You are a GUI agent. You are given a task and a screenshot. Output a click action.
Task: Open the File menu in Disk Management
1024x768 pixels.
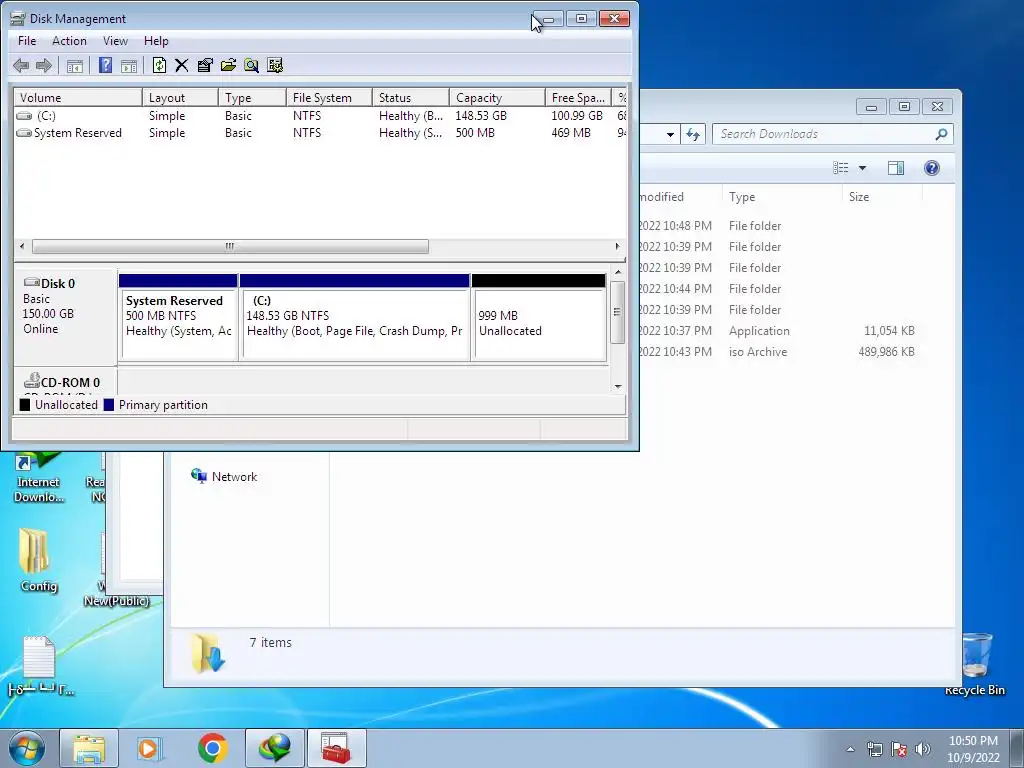tap(27, 40)
